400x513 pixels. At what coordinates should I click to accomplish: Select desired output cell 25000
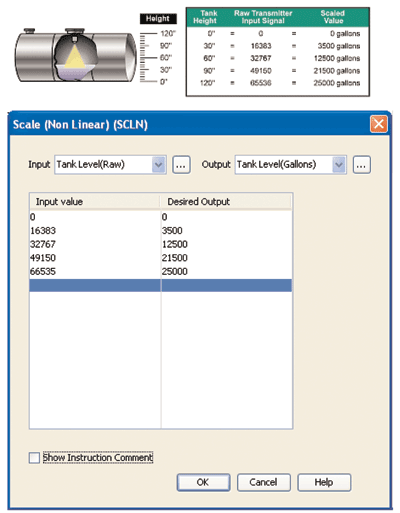click(x=226, y=272)
